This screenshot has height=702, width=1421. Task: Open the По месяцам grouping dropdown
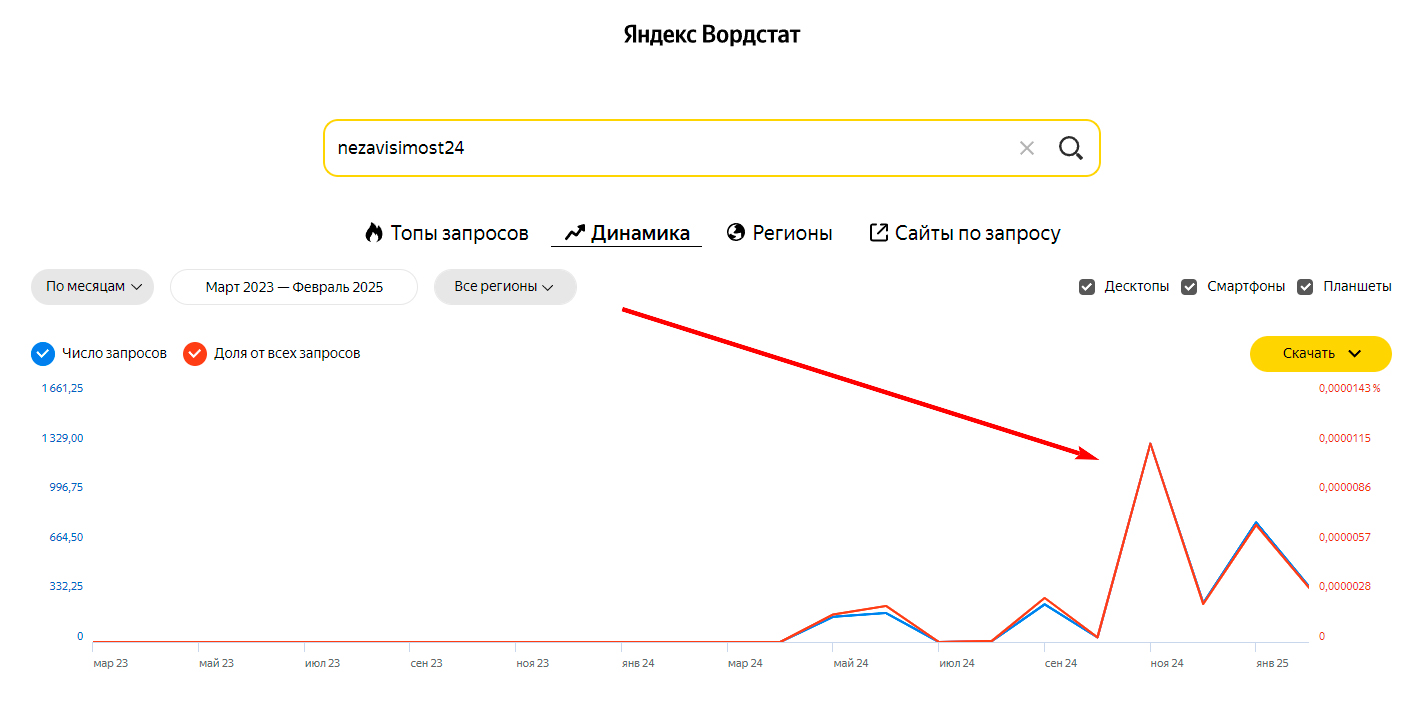pyautogui.click(x=93, y=287)
